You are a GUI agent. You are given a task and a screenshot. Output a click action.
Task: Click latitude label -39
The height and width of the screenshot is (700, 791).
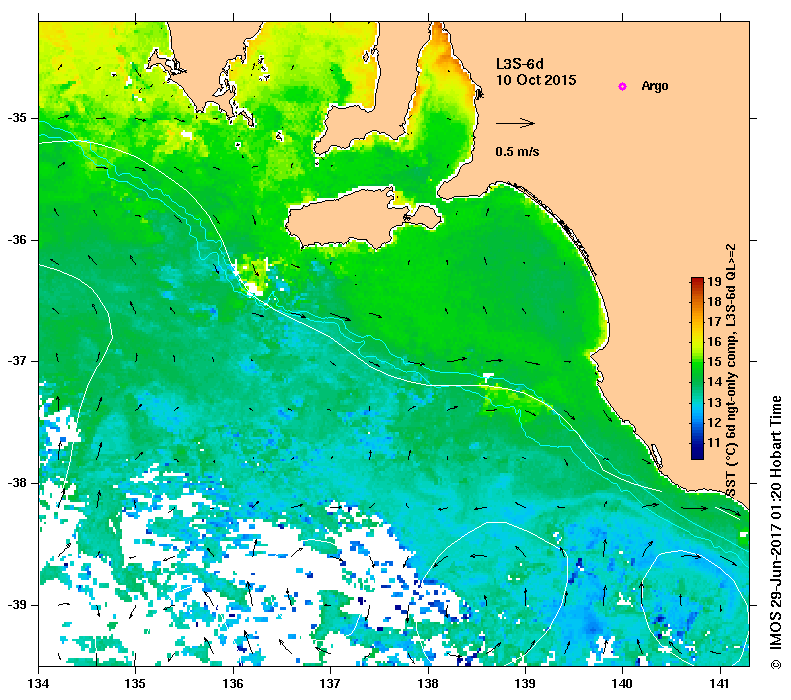coord(17,605)
